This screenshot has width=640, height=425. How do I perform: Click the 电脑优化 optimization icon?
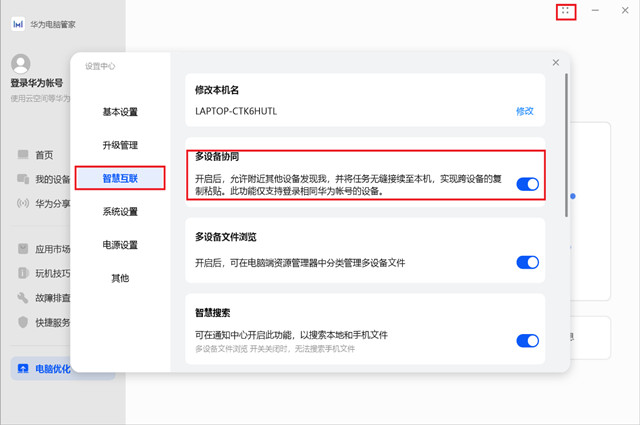pyautogui.click(x=23, y=369)
